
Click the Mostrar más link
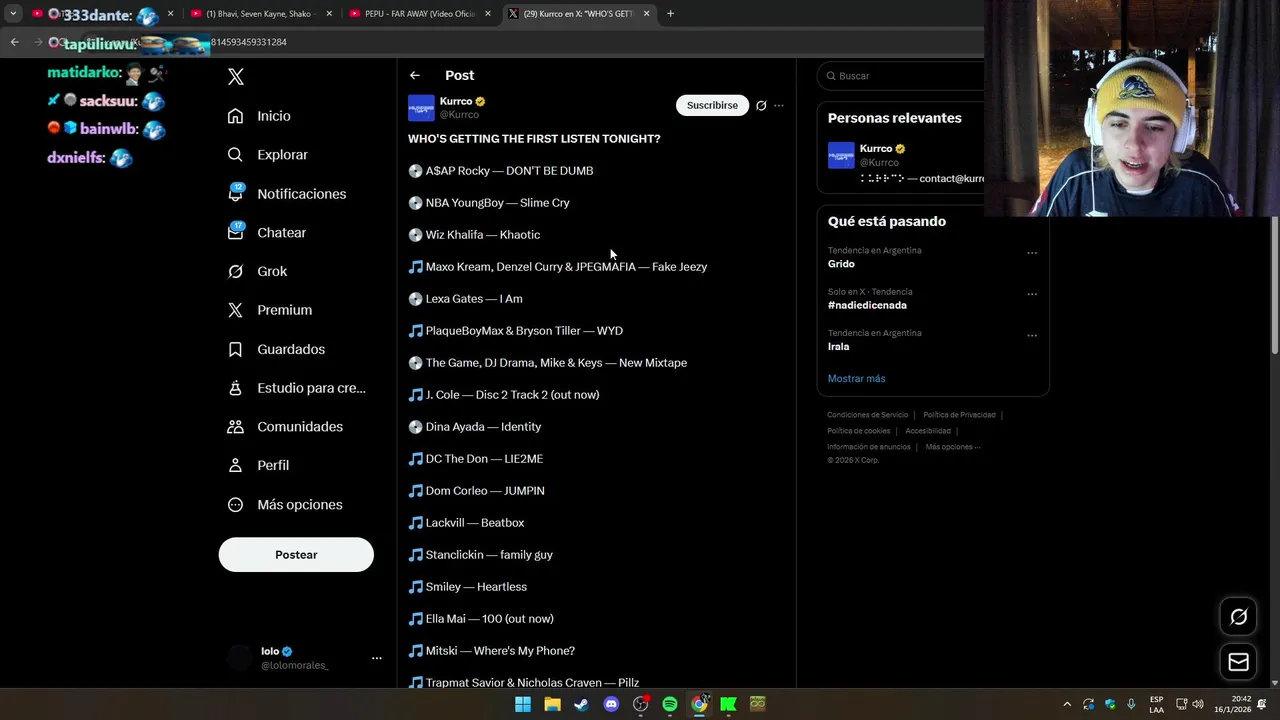856,379
